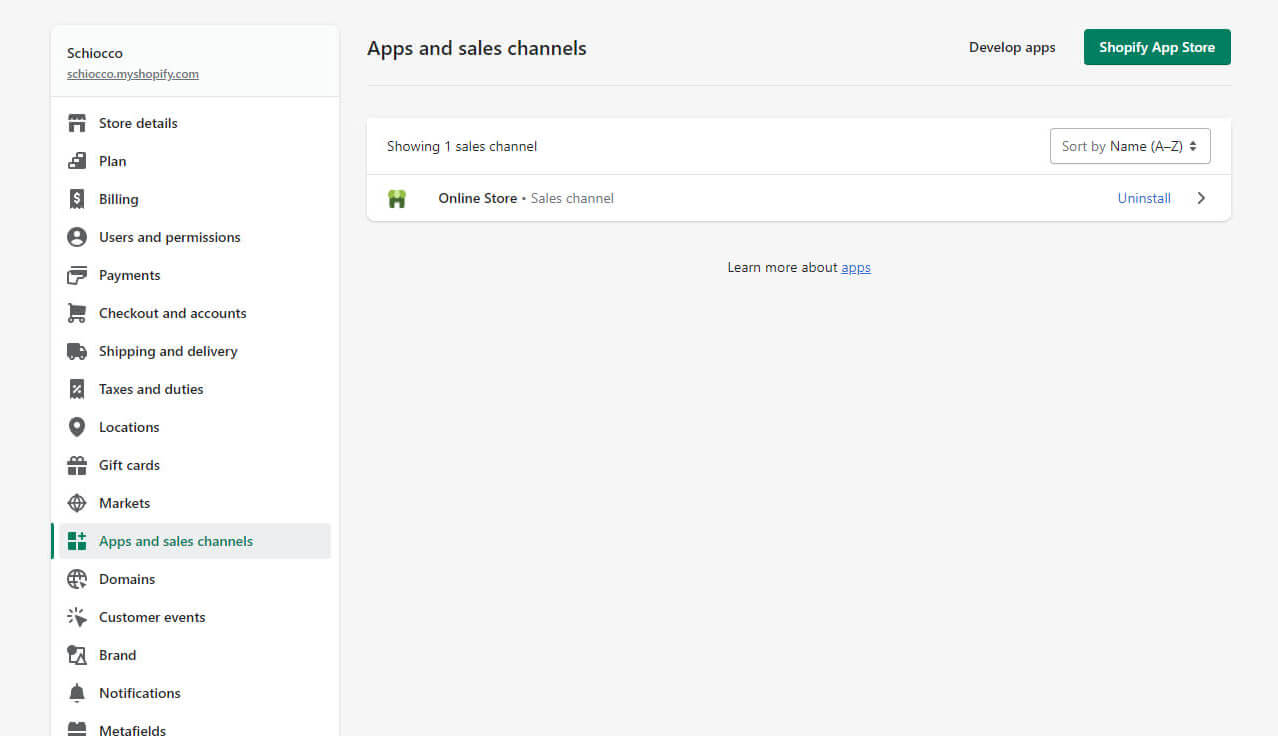1278x736 pixels.
Task: Go to Taxes and duties settings
Action: pyautogui.click(x=151, y=389)
